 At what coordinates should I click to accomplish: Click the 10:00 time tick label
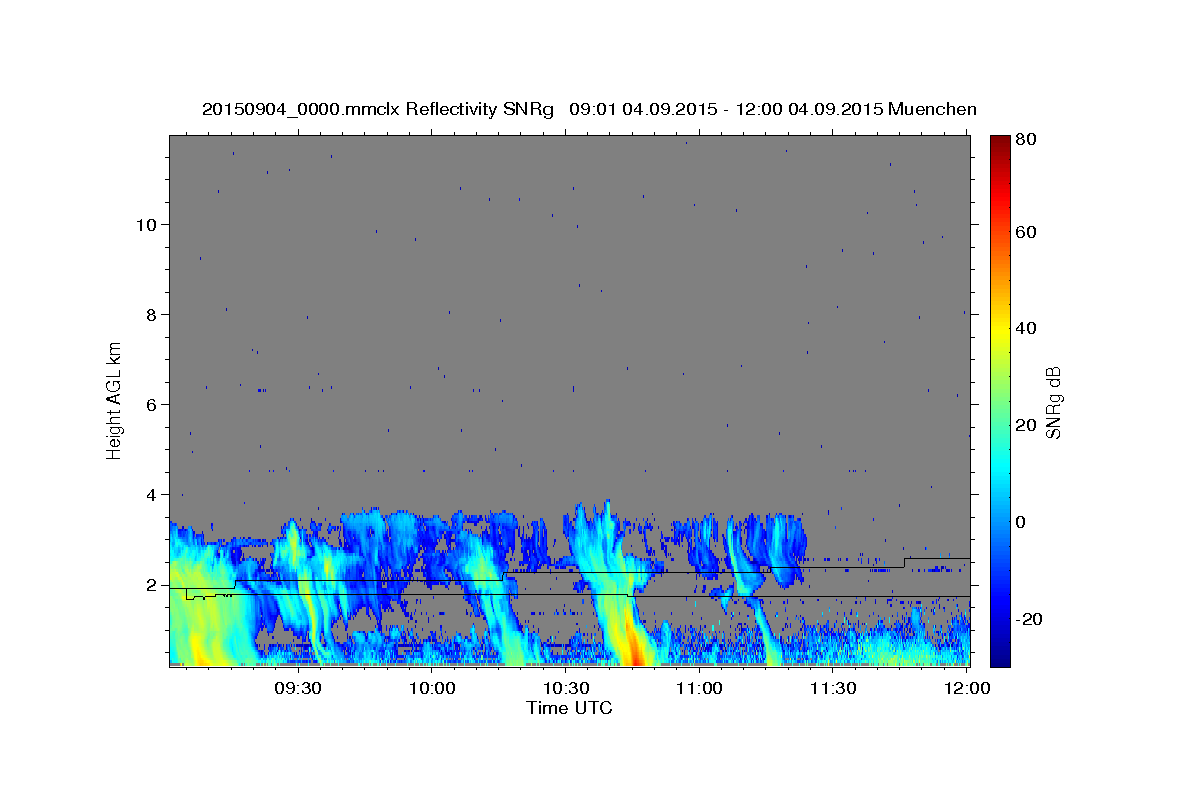click(x=432, y=688)
